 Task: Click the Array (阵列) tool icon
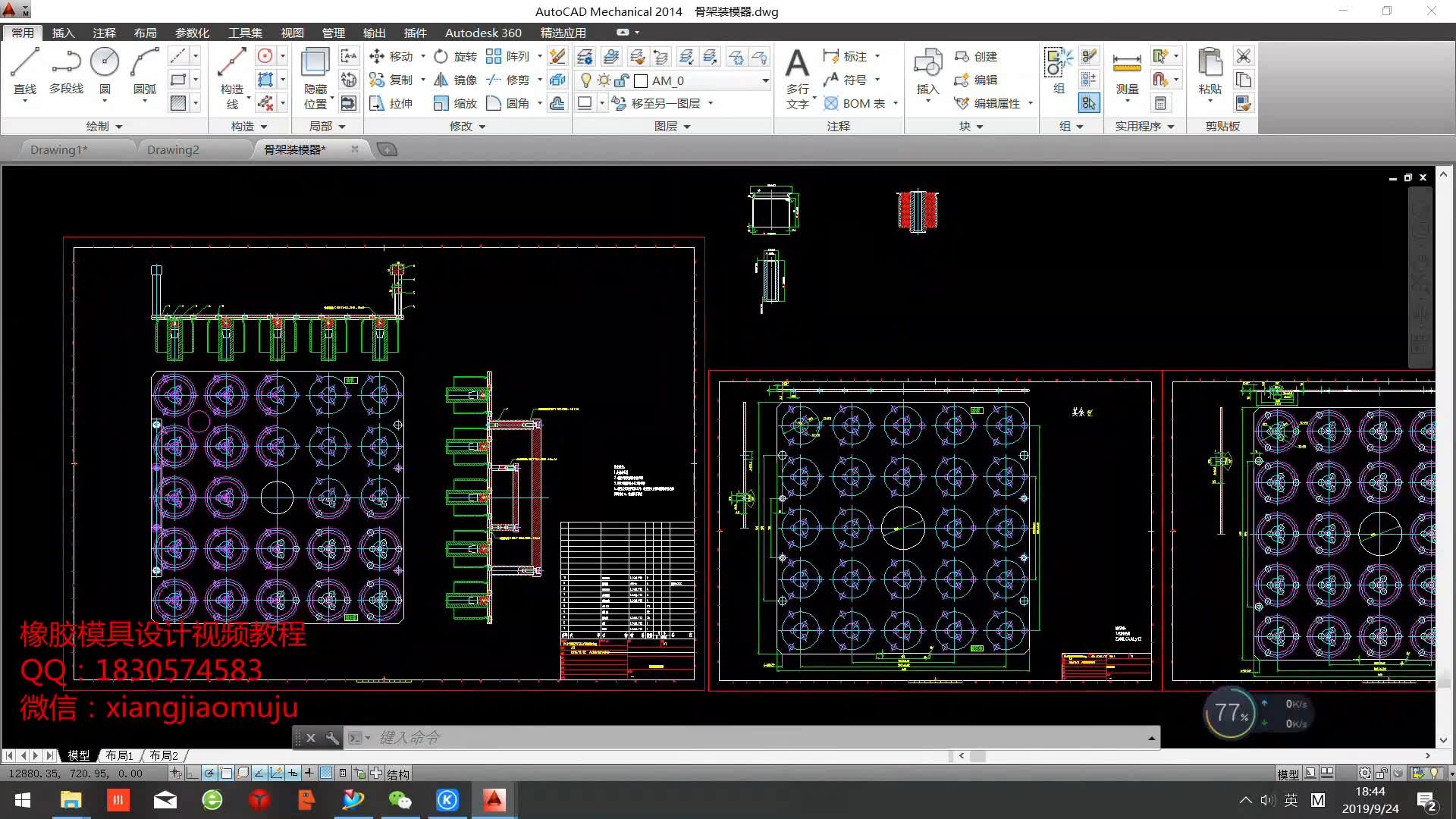pyautogui.click(x=494, y=56)
